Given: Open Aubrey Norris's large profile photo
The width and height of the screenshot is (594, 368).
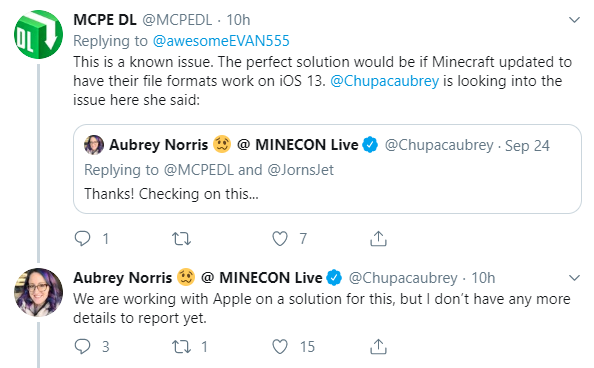Looking at the screenshot, I should pos(38,292).
